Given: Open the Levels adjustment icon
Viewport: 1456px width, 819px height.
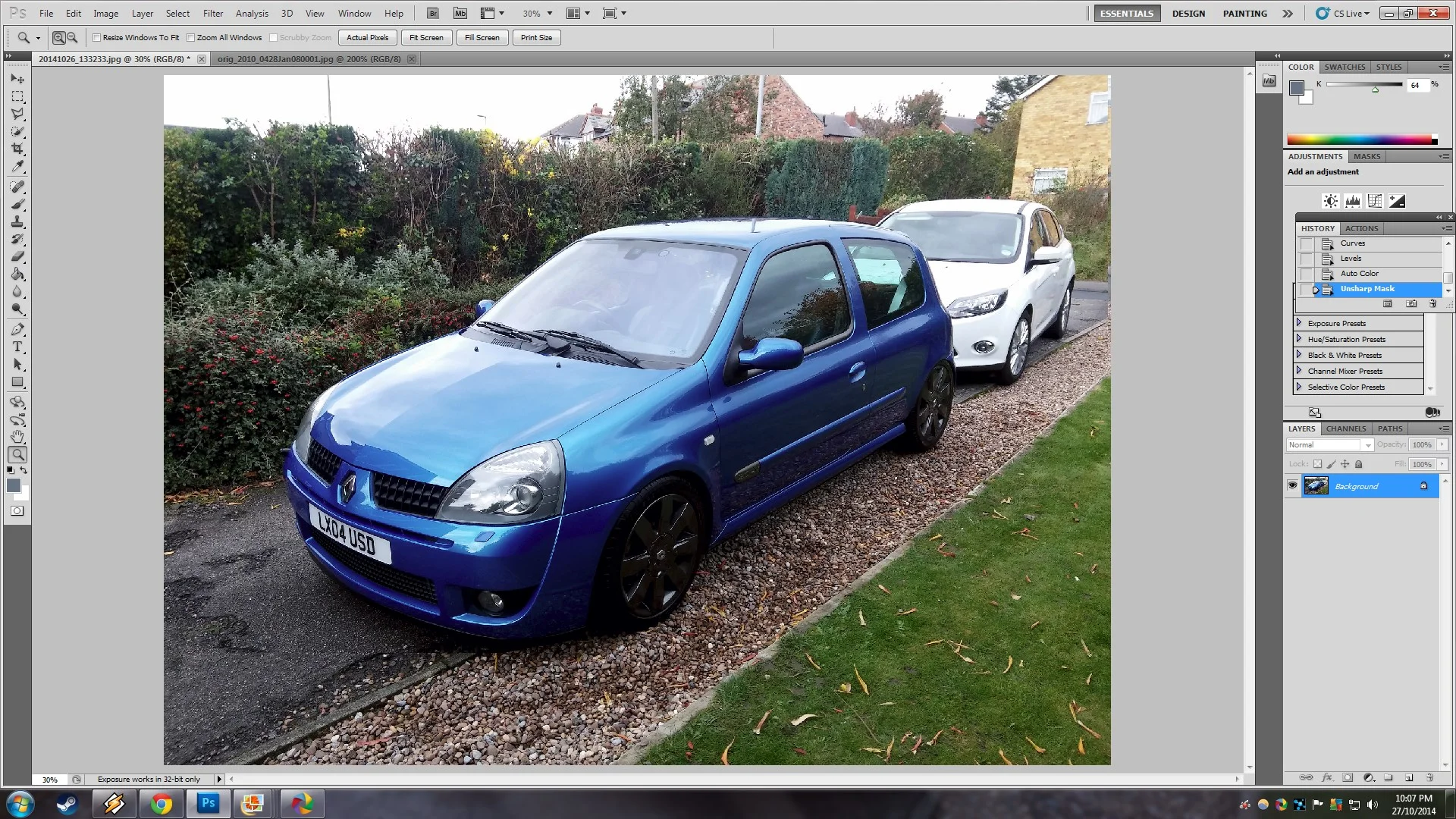Looking at the screenshot, I should (x=1353, y=201).
